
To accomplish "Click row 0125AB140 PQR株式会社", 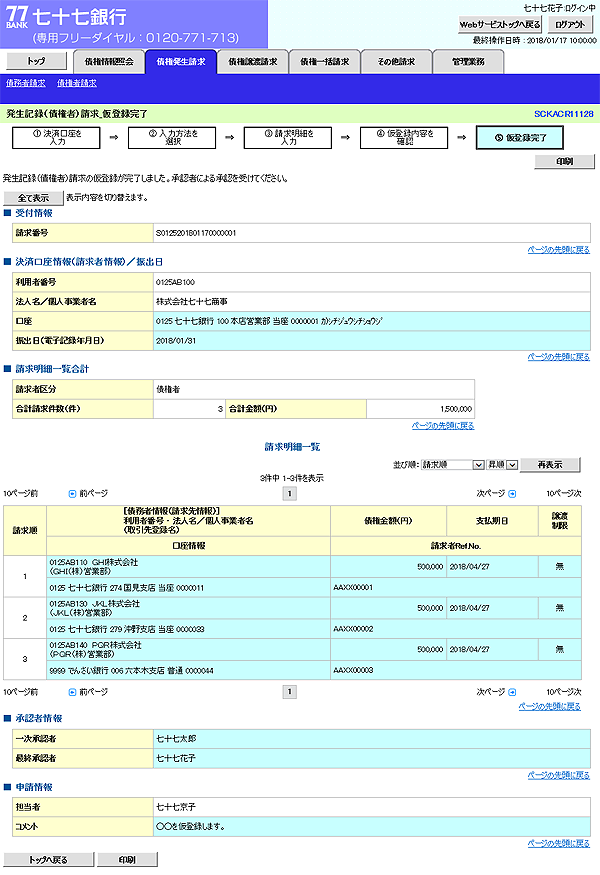I will pyautogui.click(x=189, y=649).
